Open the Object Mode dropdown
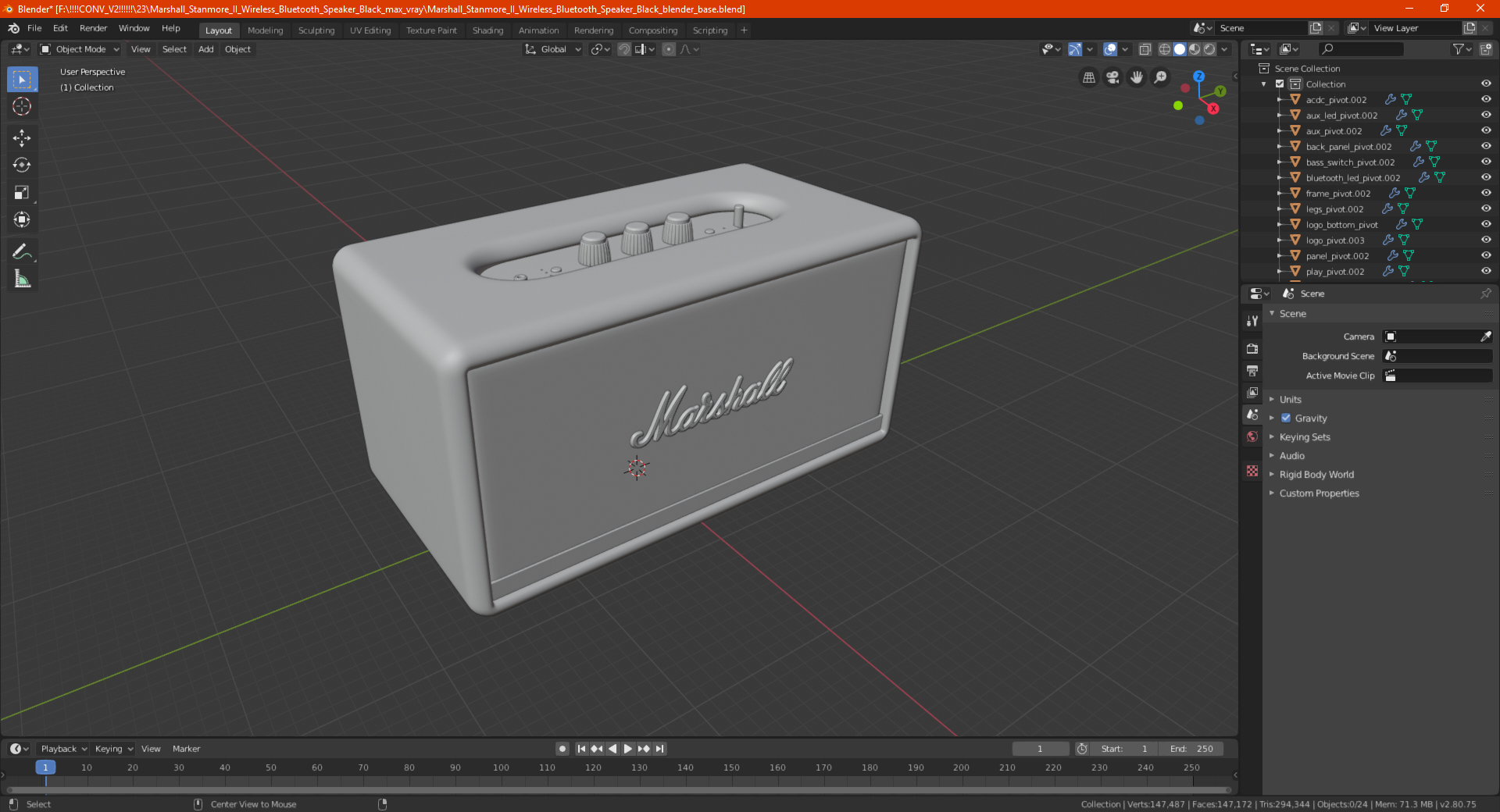Image resolution: width=1500 pixels, height=812 pixels. tap(79, 49)
